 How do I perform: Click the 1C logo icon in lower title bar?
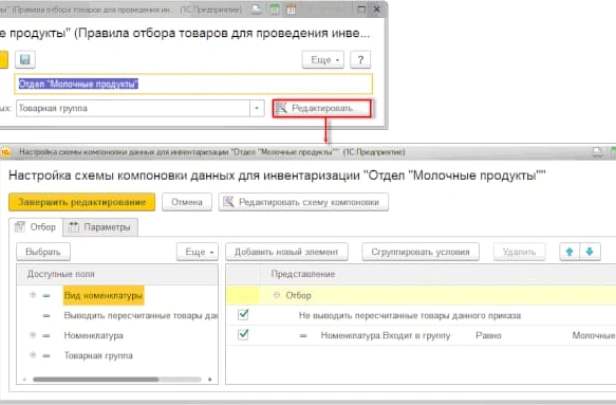[x=5, y=152]
